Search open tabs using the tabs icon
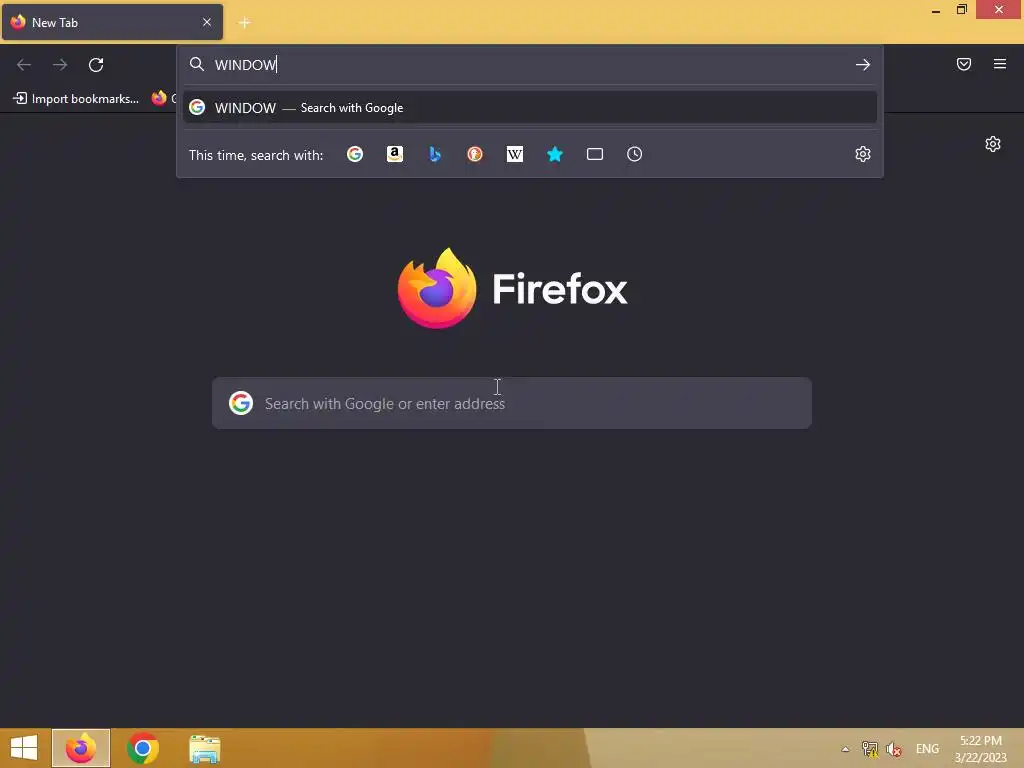 pos(594,154)
